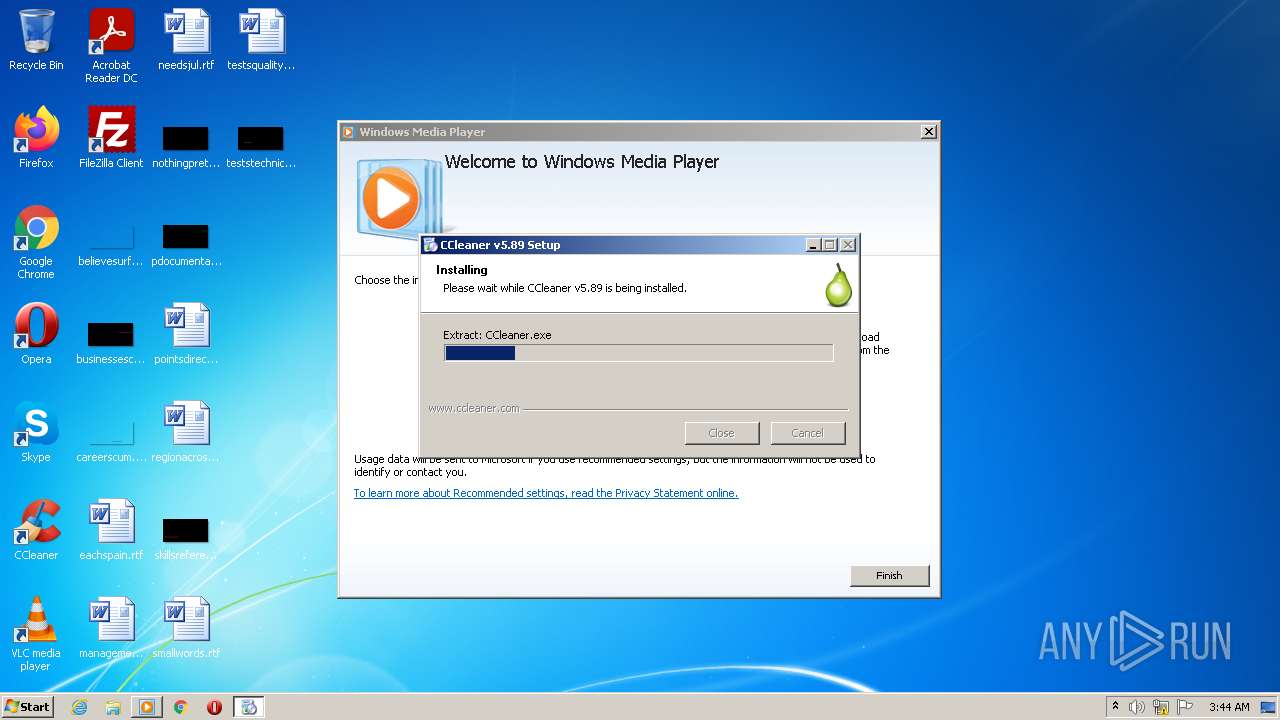Click Finish in Windows Media Player
The image size is (1280, 720).
point(889,576)
